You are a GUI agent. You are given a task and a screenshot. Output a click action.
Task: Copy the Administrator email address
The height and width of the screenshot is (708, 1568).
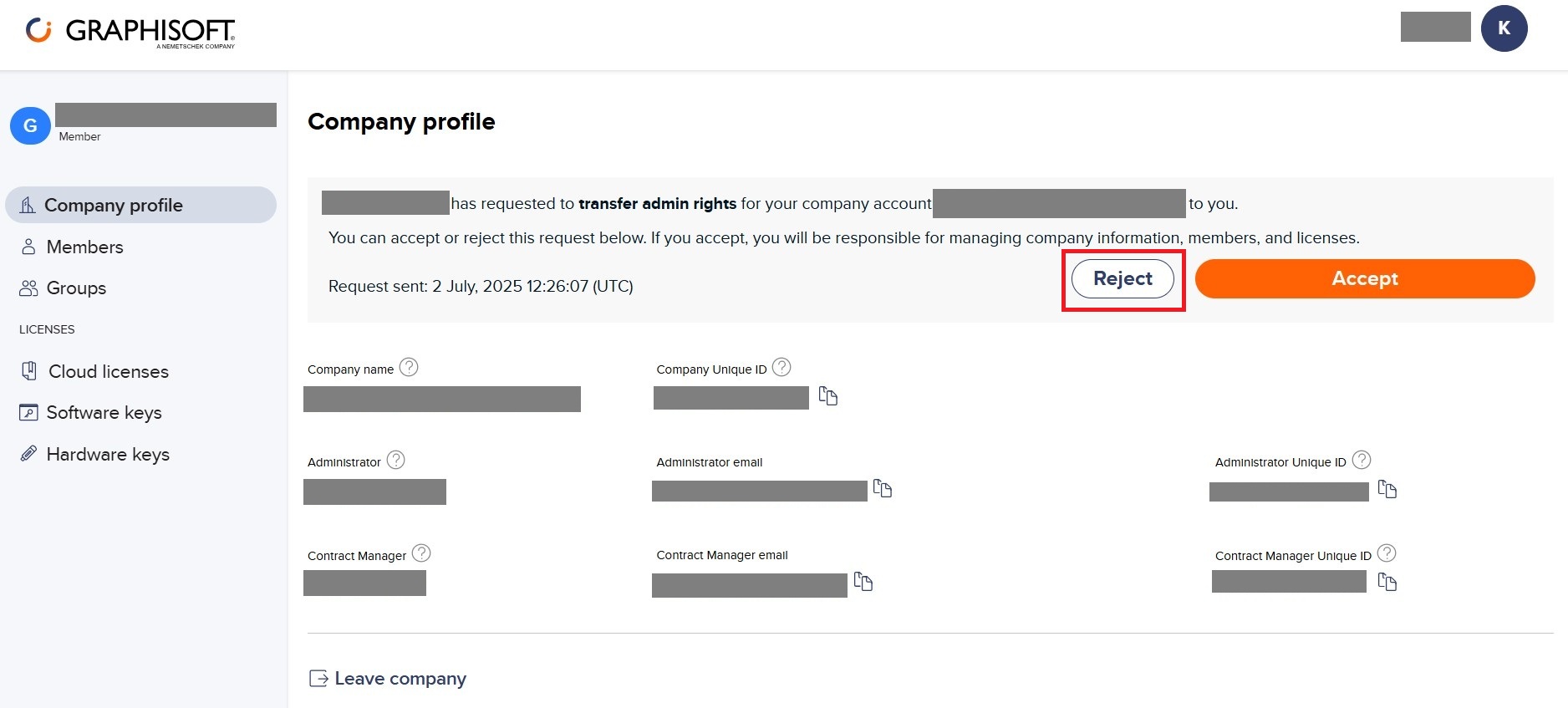[x=883, y=488]
